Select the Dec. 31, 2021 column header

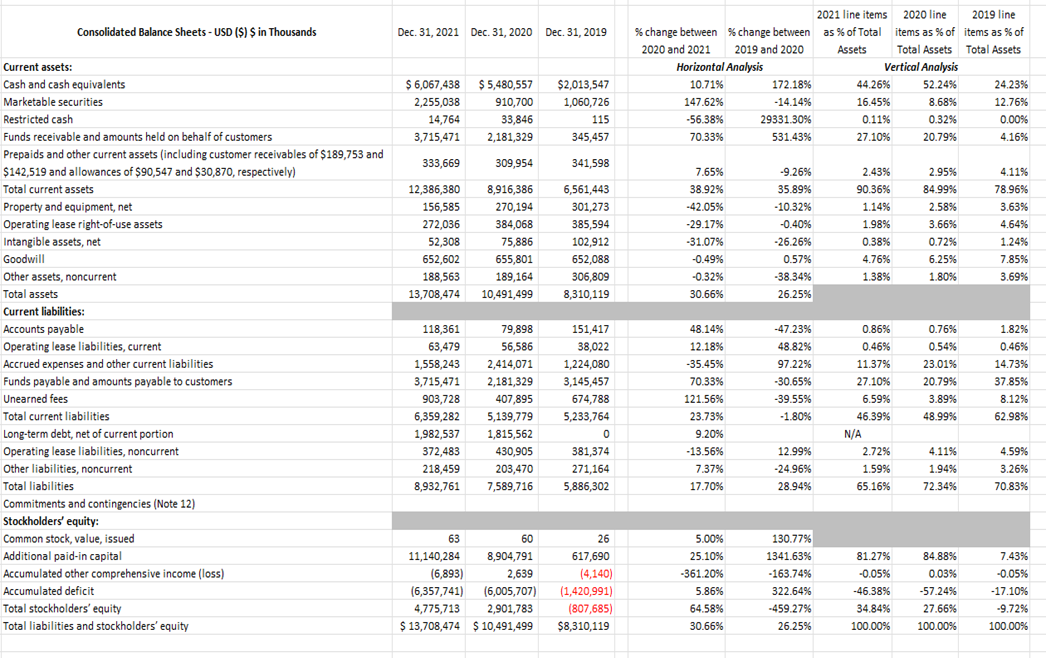(429, 31)
